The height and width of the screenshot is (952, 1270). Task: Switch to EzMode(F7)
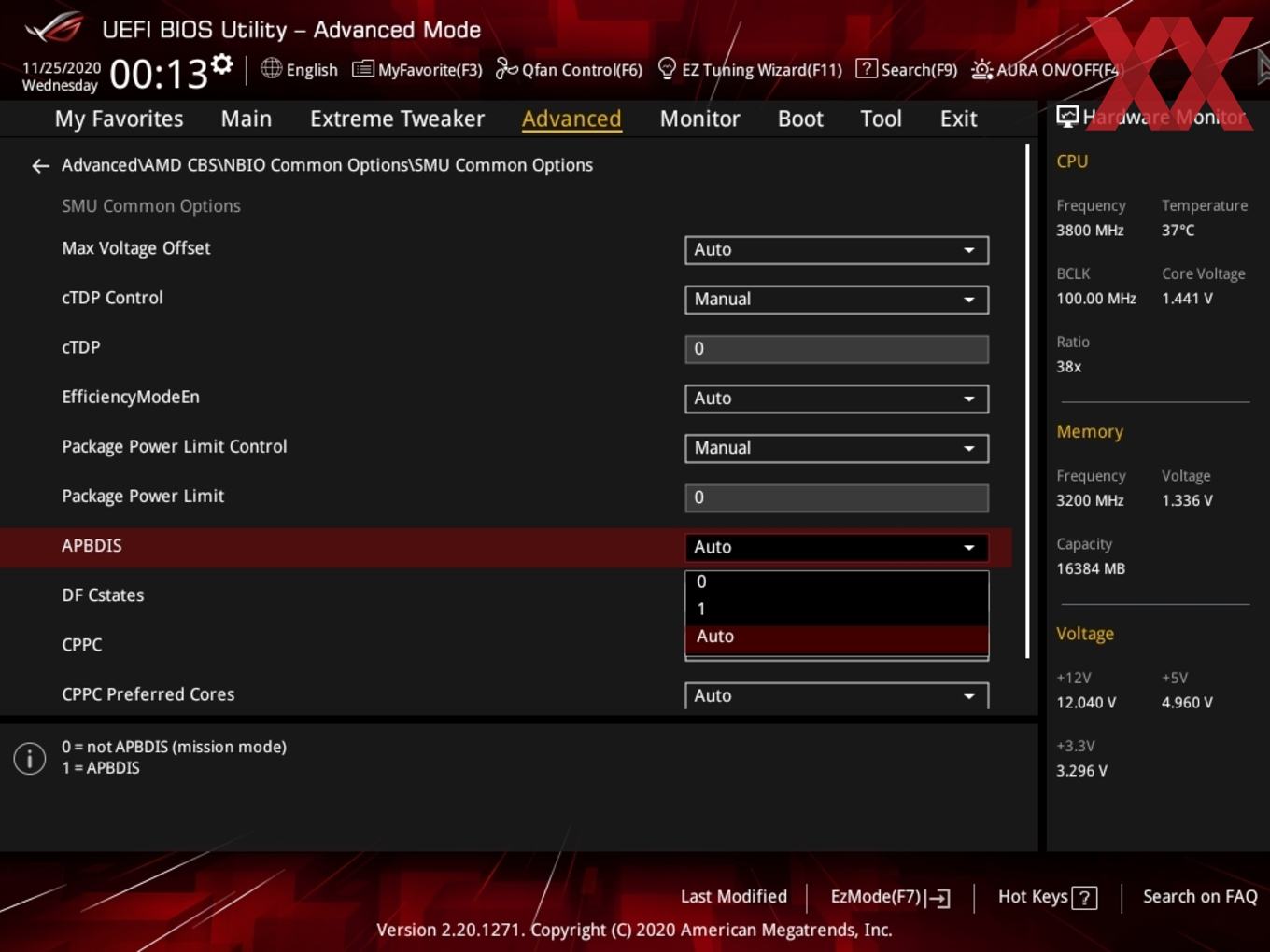tap(890, 897)
